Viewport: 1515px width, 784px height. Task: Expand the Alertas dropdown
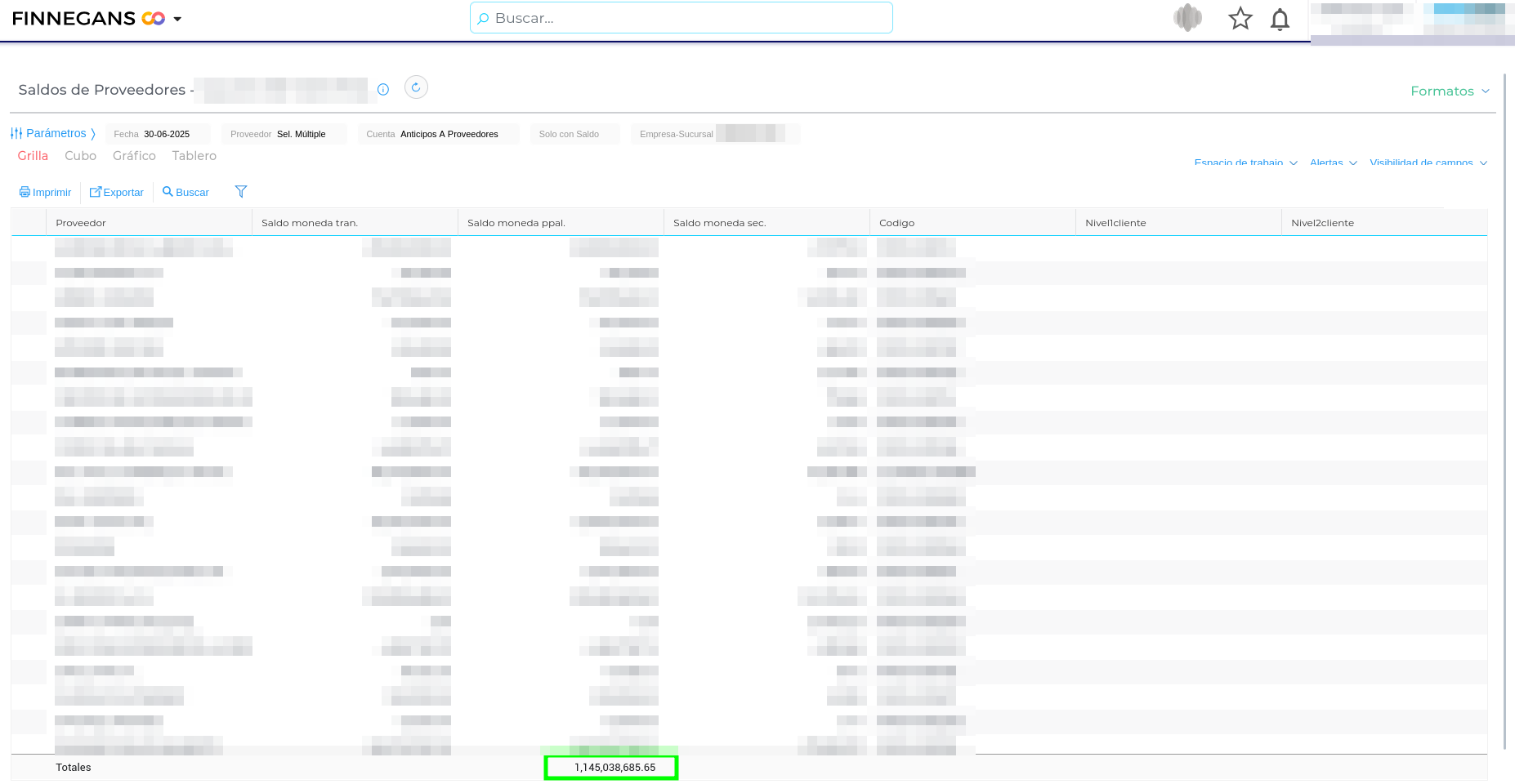point(1333,163)
